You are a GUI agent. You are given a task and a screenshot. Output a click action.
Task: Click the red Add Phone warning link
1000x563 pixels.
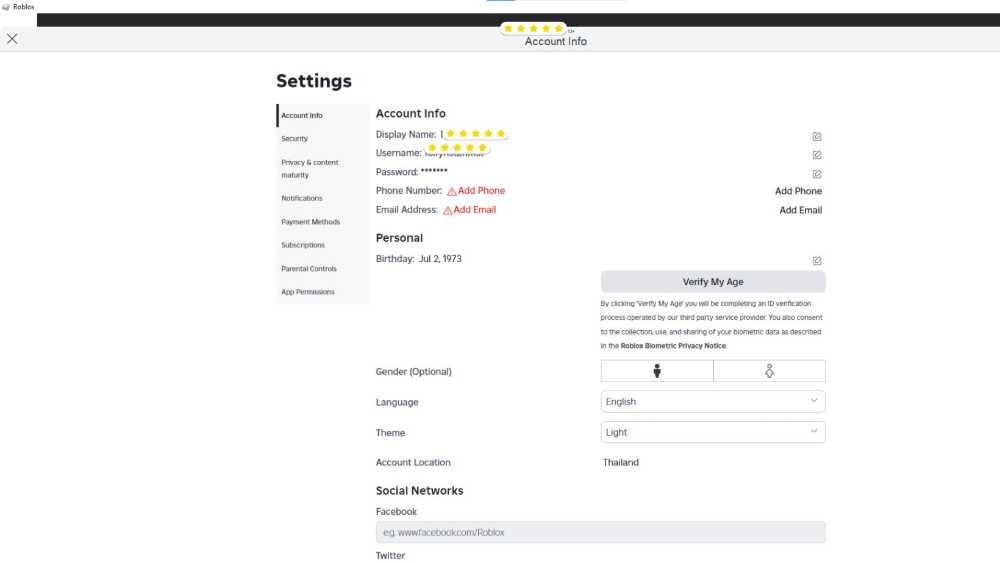(x=476, y=191)
